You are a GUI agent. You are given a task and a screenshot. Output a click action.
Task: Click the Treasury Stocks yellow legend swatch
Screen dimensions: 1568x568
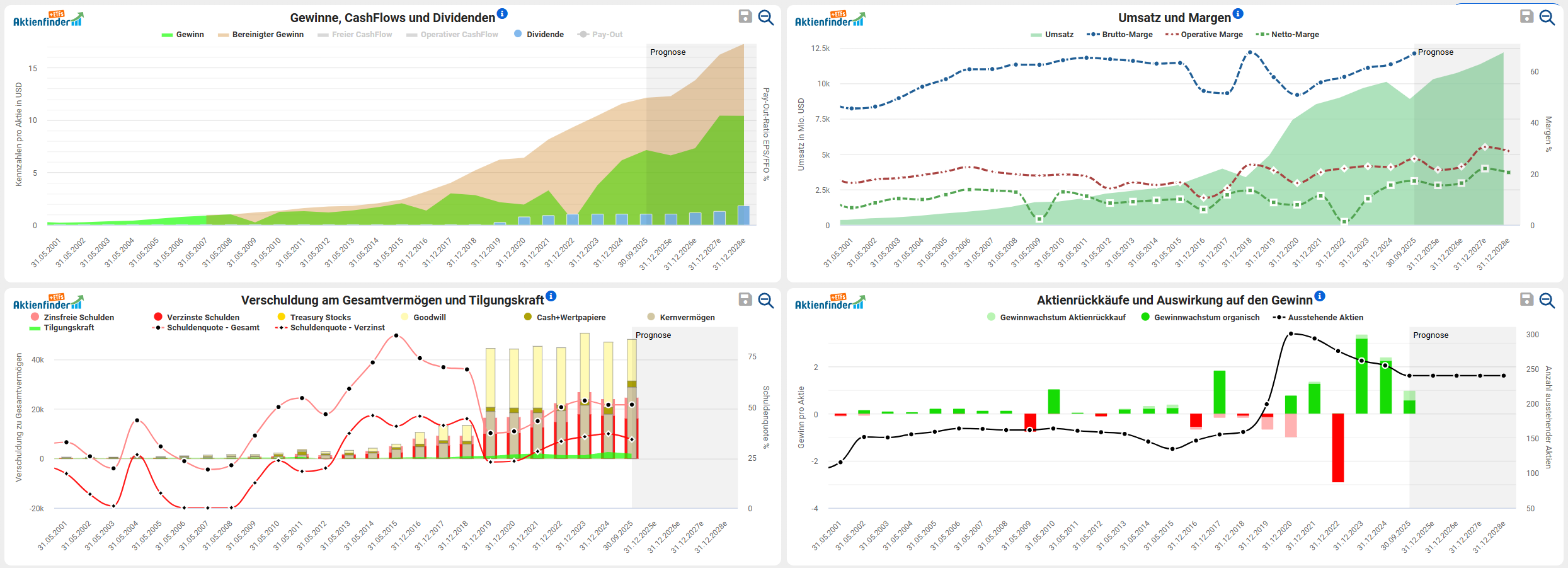click(282, 317)
